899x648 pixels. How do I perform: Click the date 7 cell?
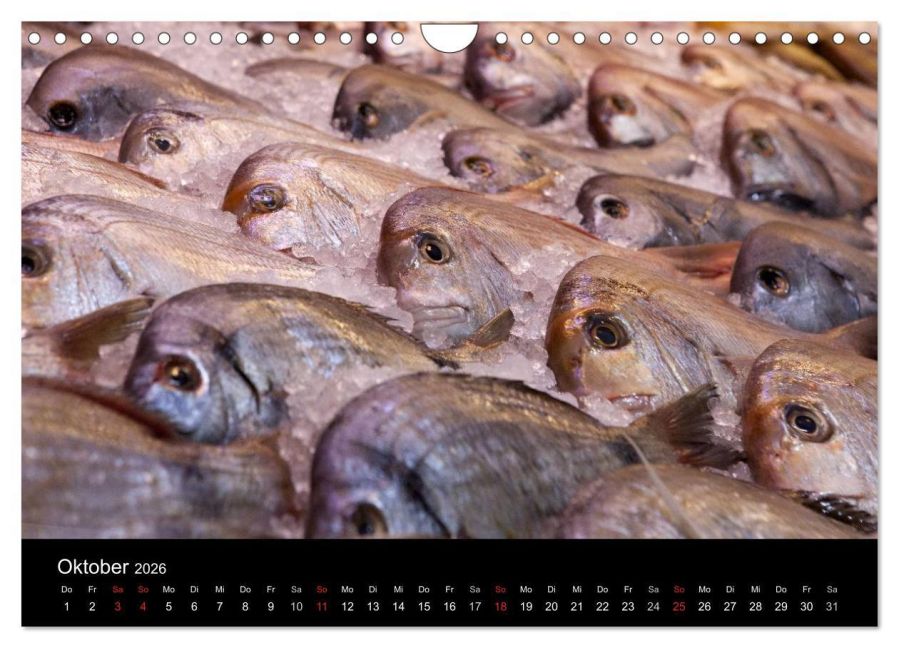click(x=220, y=606)
